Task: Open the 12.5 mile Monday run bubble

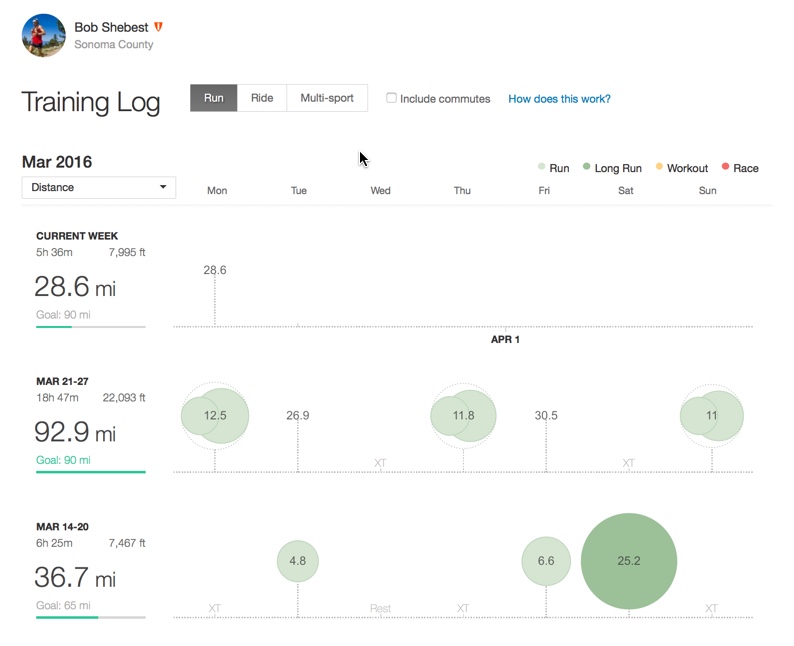Action: pyautogui.click(x=214, y=416)
